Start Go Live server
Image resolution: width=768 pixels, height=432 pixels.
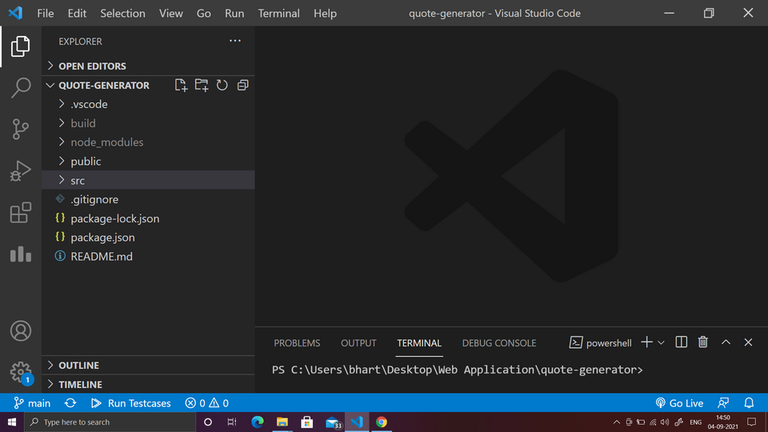click(679, 403)
